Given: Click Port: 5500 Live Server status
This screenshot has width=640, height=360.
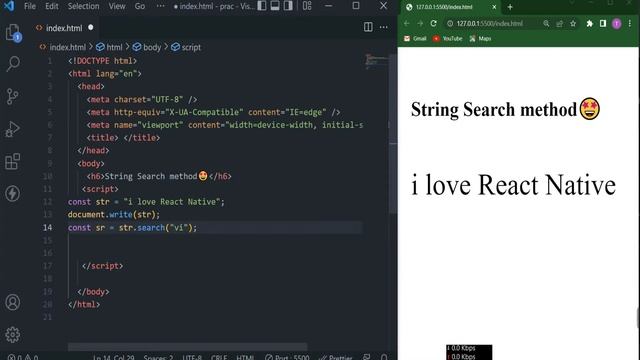Looking at the screenshot, I should tap(287, 357).
